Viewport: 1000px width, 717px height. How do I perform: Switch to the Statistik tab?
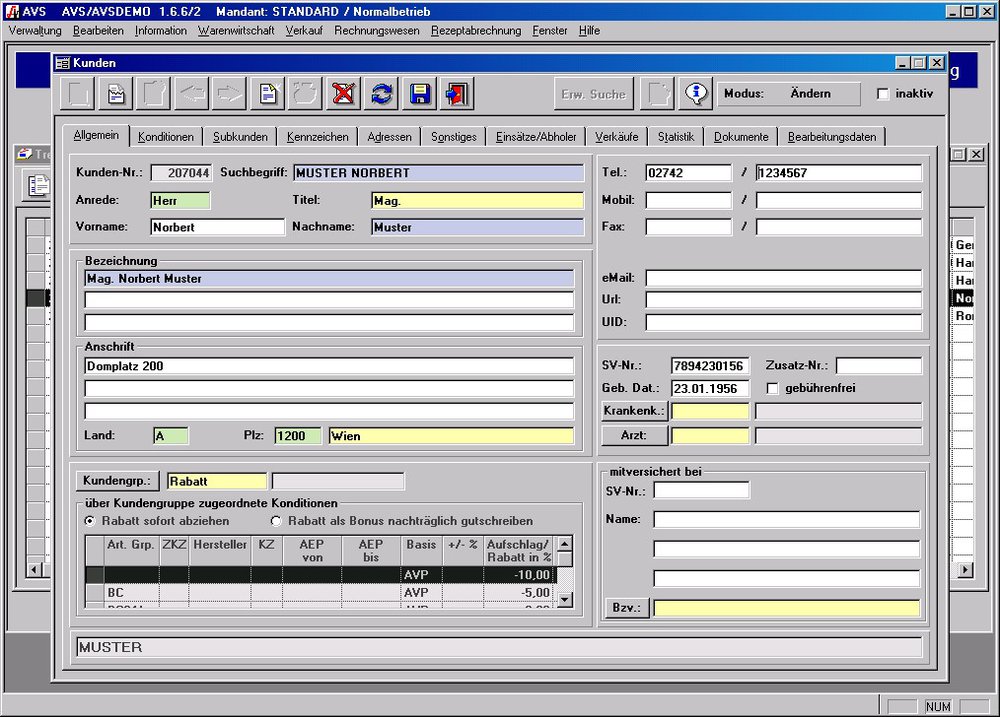[x=675, y=137]
